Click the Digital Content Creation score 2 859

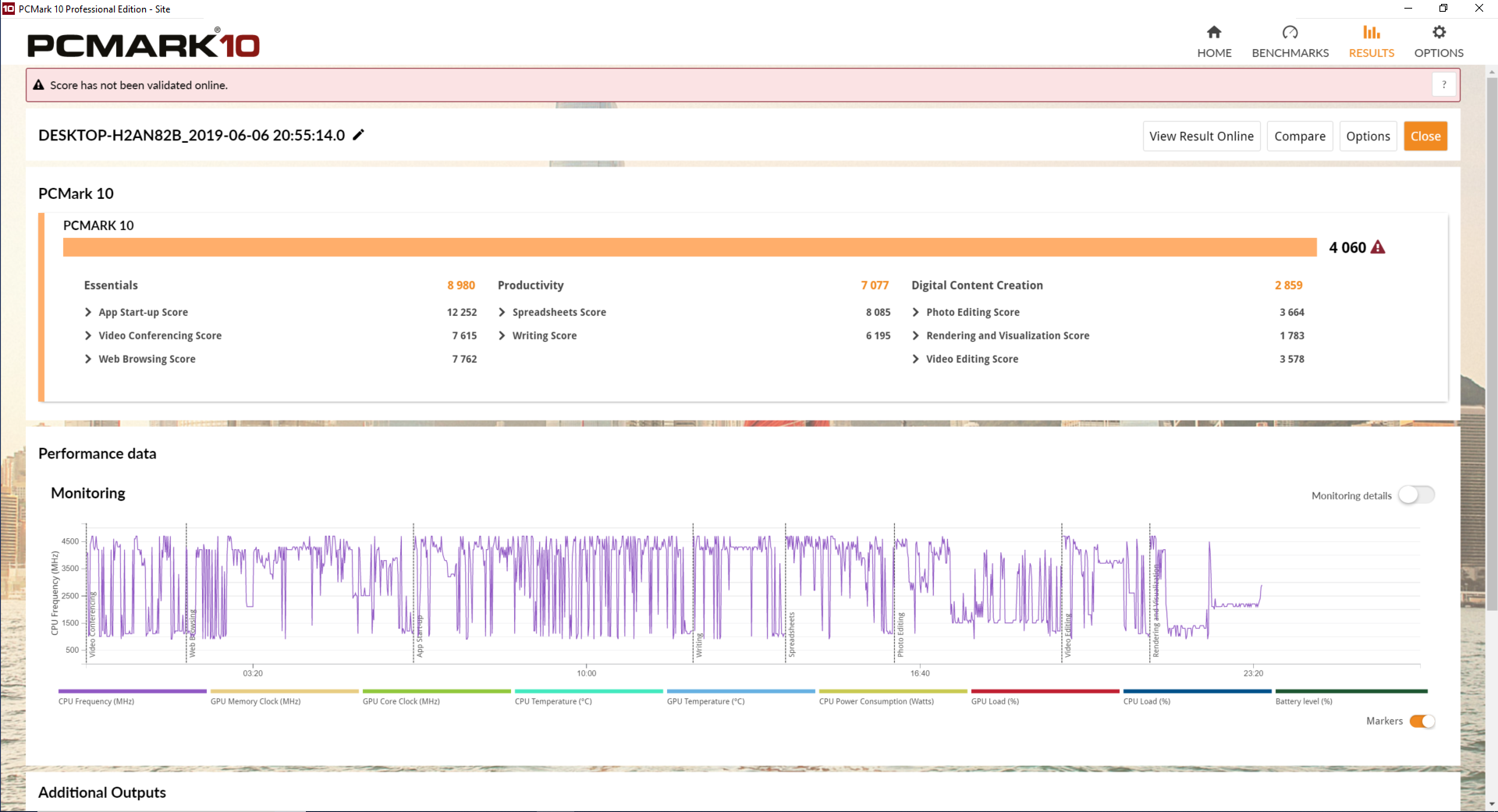click(x=1289, y=285)
